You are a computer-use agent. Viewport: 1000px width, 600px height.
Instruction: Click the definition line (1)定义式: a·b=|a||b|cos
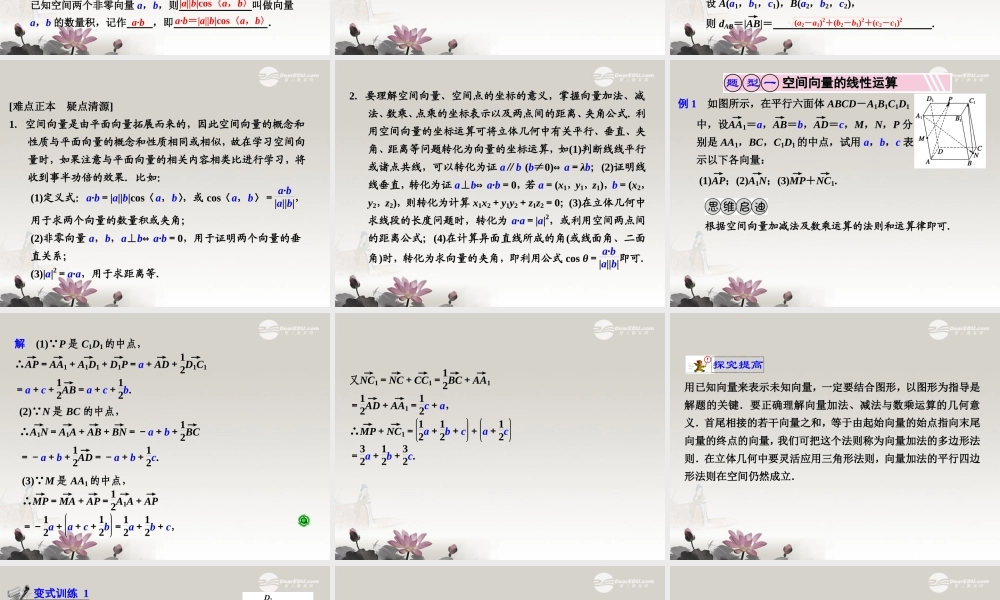point(163,198)
